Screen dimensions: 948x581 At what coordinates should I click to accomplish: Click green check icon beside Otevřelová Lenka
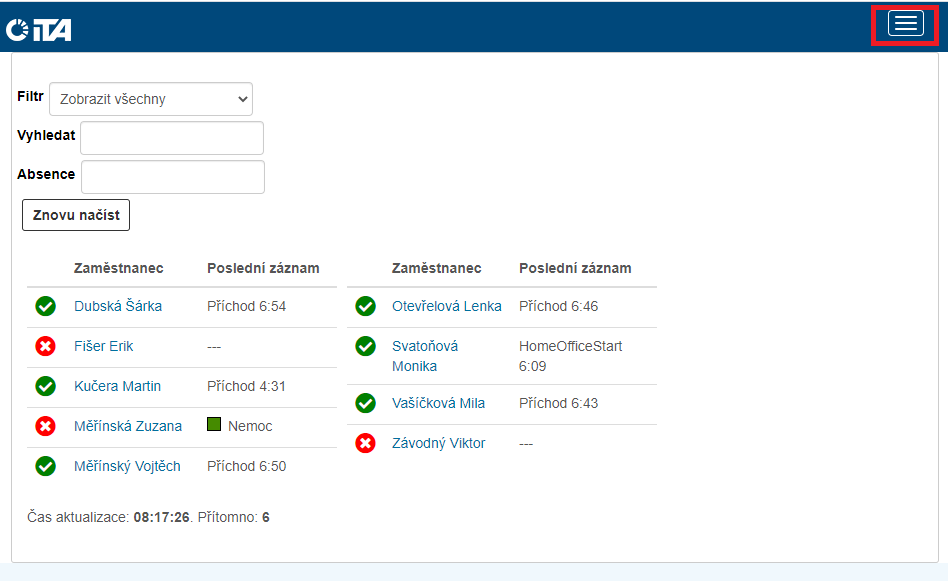[x=365, y=306]
